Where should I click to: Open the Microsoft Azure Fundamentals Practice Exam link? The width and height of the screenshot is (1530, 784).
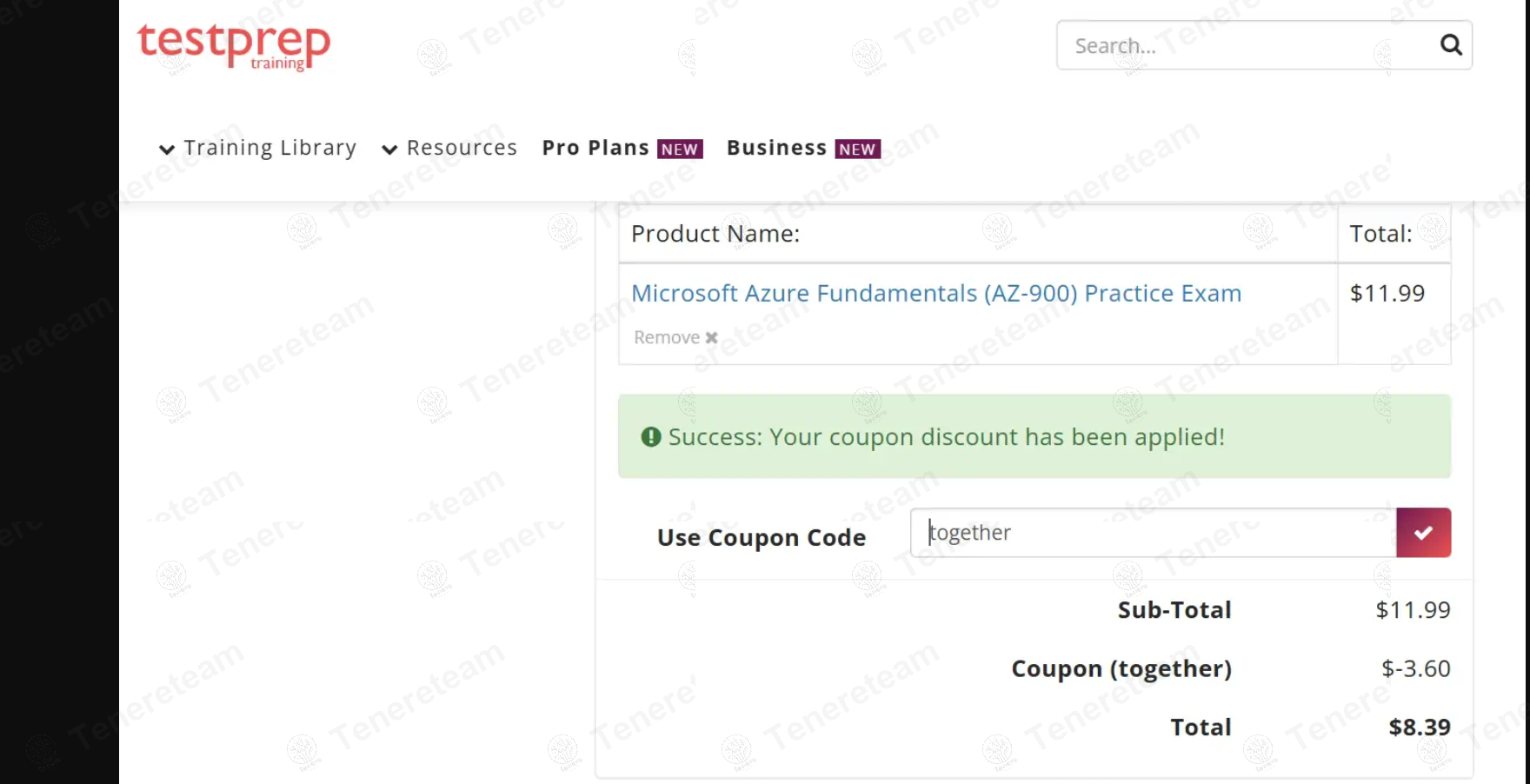click(935, 294)
